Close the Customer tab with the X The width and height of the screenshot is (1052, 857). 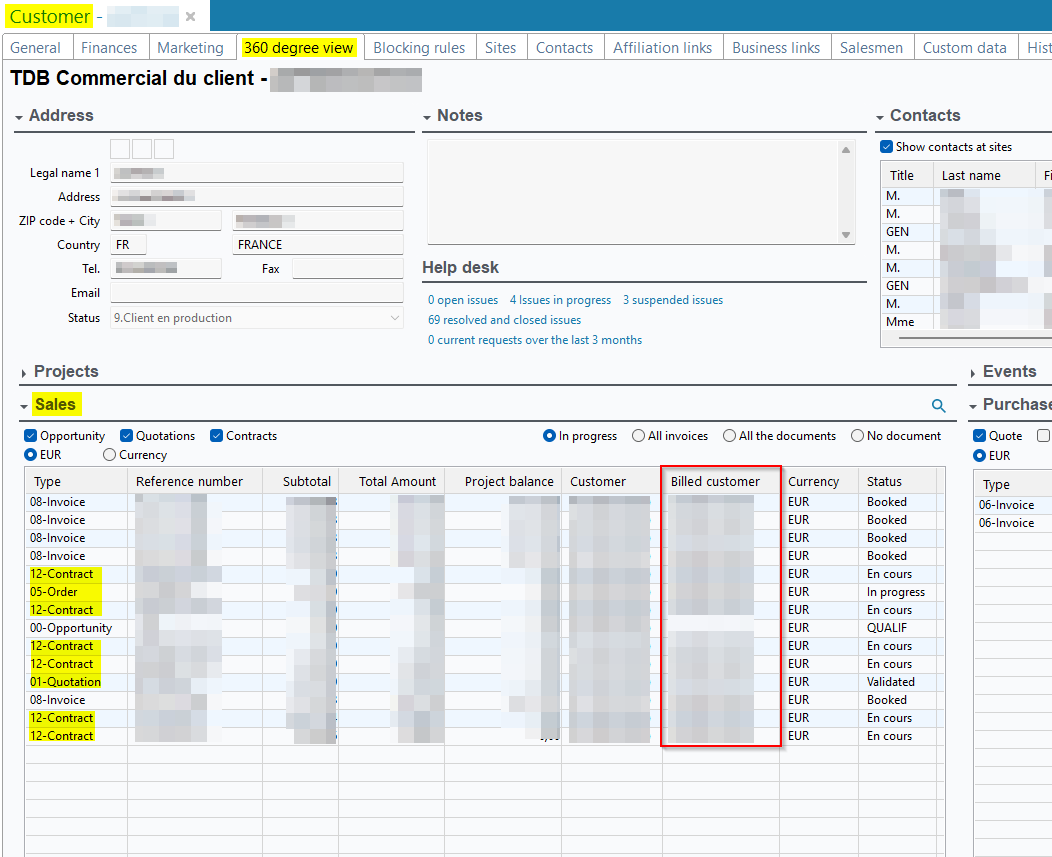click(x=190, y=16)
